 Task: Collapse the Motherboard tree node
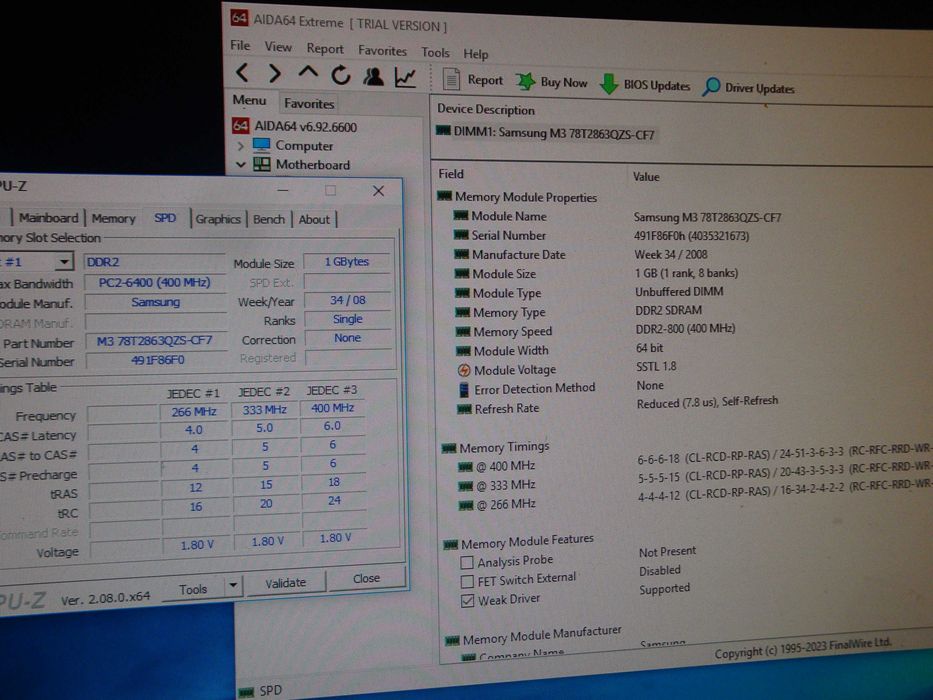[241, 164]
